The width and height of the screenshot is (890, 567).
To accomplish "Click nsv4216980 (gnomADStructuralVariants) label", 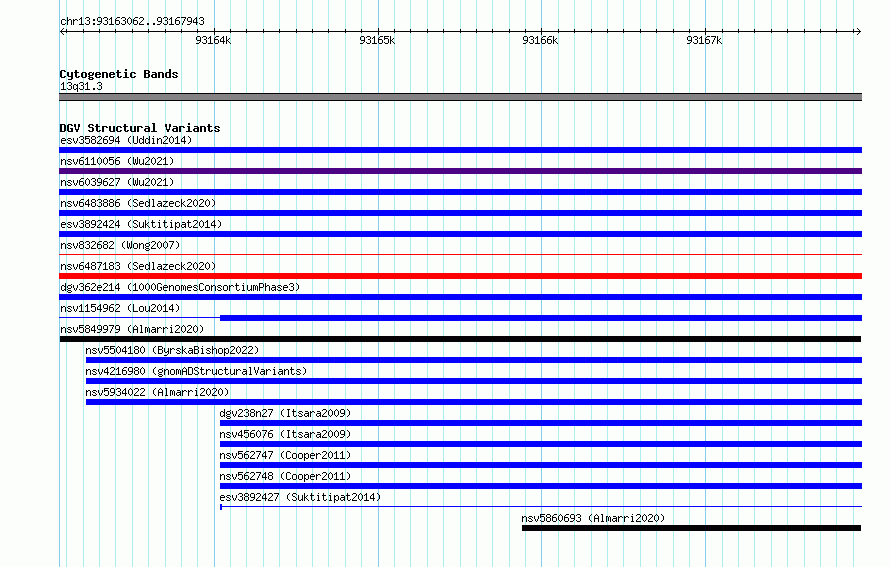I will pos(196,371).
